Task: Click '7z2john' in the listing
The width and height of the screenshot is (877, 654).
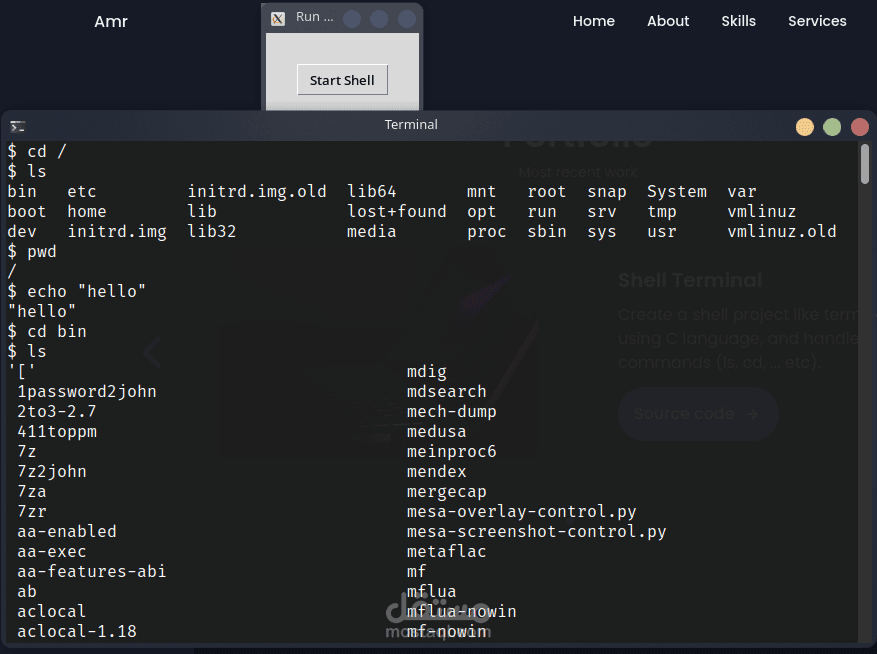Action: pos(51,472)
